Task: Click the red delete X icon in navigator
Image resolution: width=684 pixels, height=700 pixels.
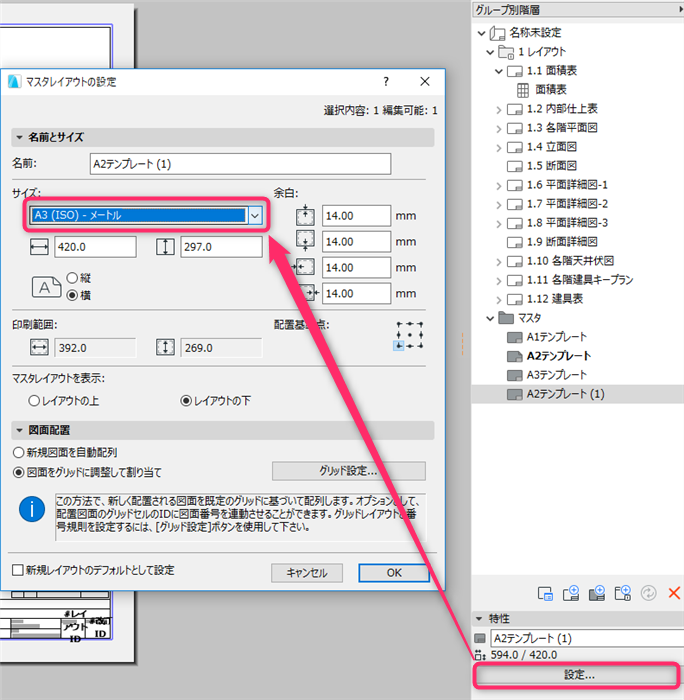Action: point(674,593)
